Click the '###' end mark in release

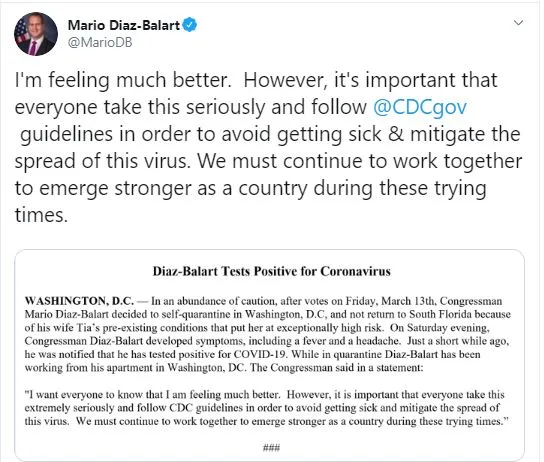(271, 447)
